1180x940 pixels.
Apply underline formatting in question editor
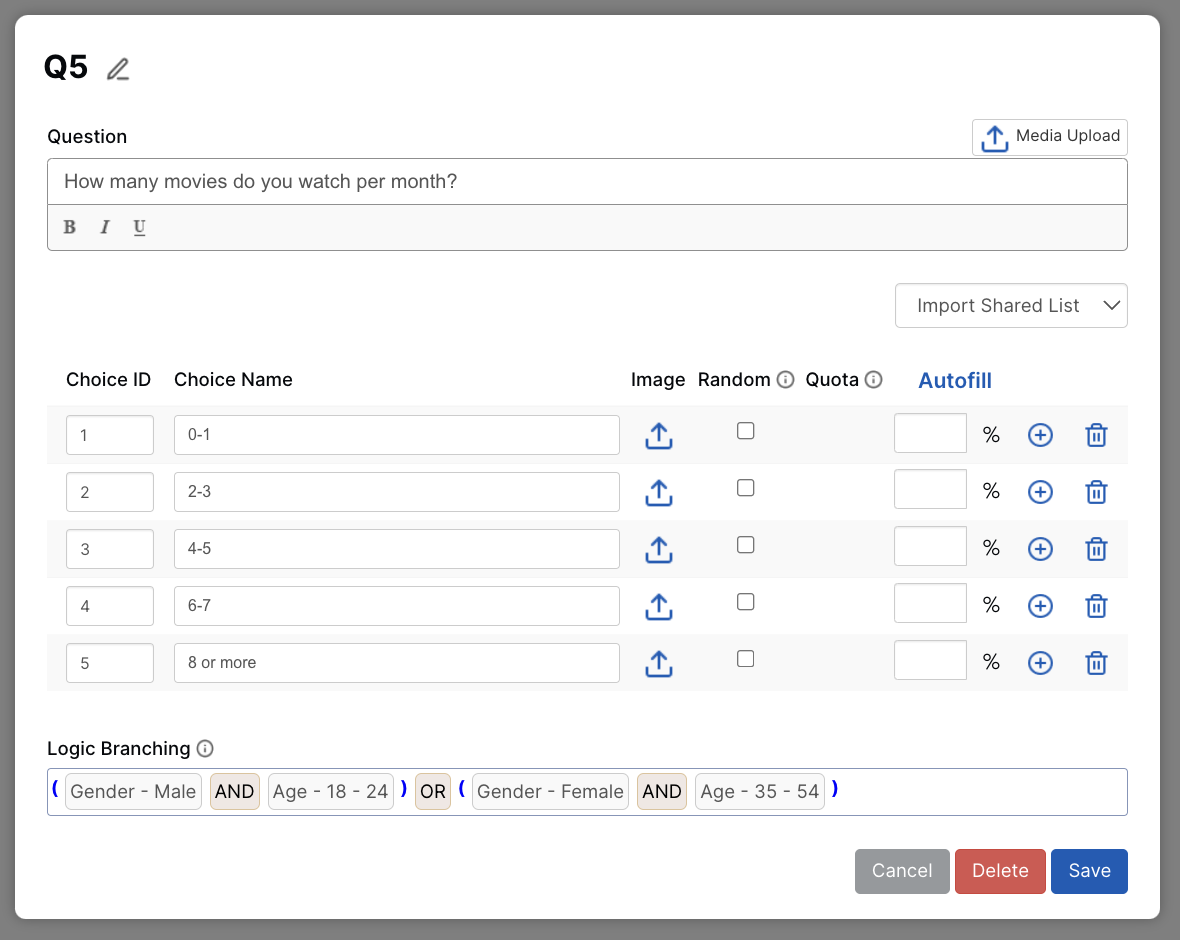(x=139, y=227)
